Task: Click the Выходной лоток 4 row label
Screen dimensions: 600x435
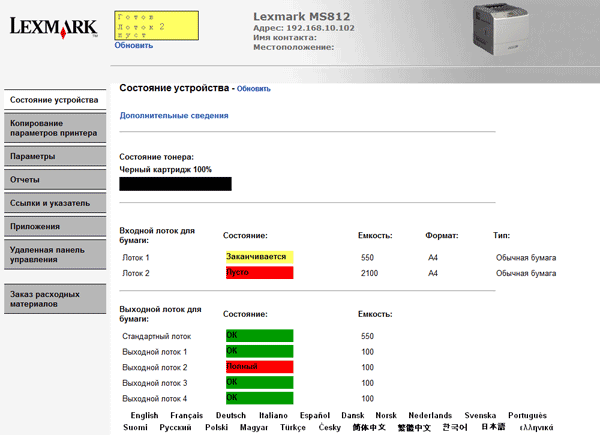Action: coord(155,399)
